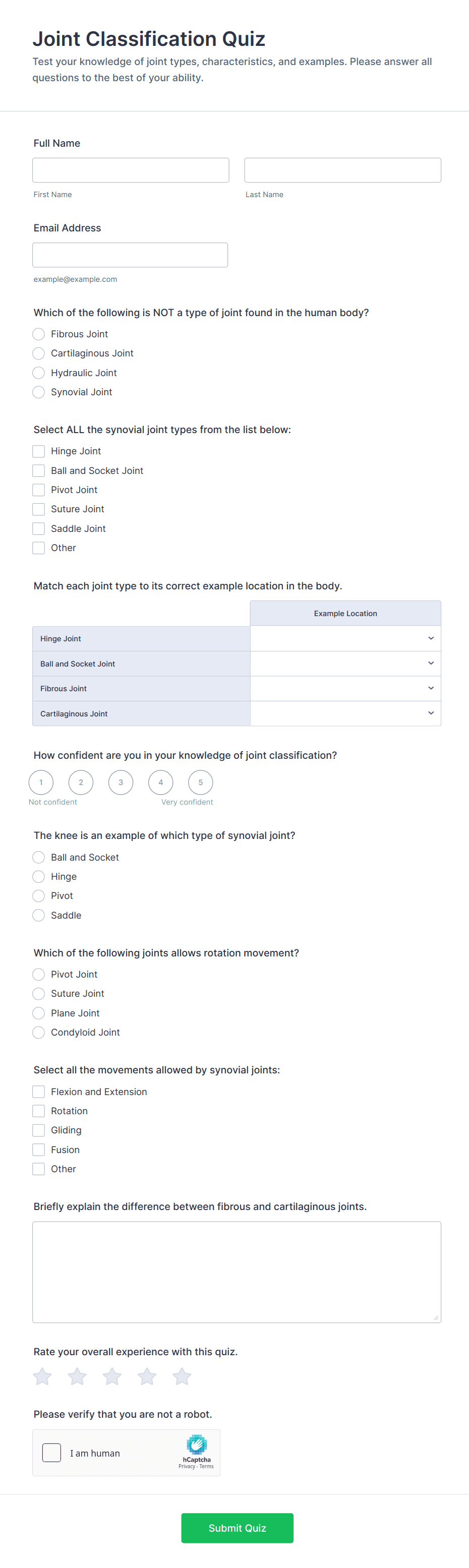Tick the Ball and Socket Joint checkbox
Screen dimensions: 469x1568
39,470
